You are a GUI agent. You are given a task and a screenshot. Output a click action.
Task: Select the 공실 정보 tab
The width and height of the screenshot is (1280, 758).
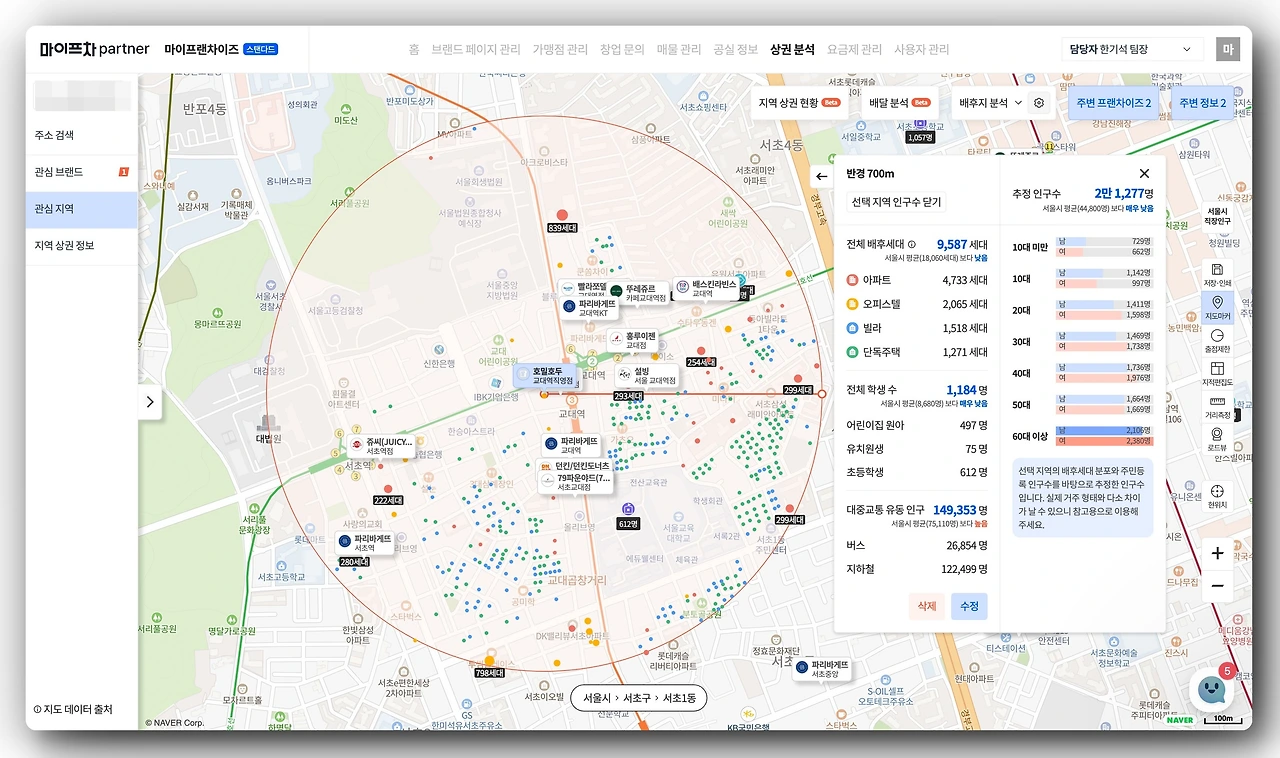[736, 49]
